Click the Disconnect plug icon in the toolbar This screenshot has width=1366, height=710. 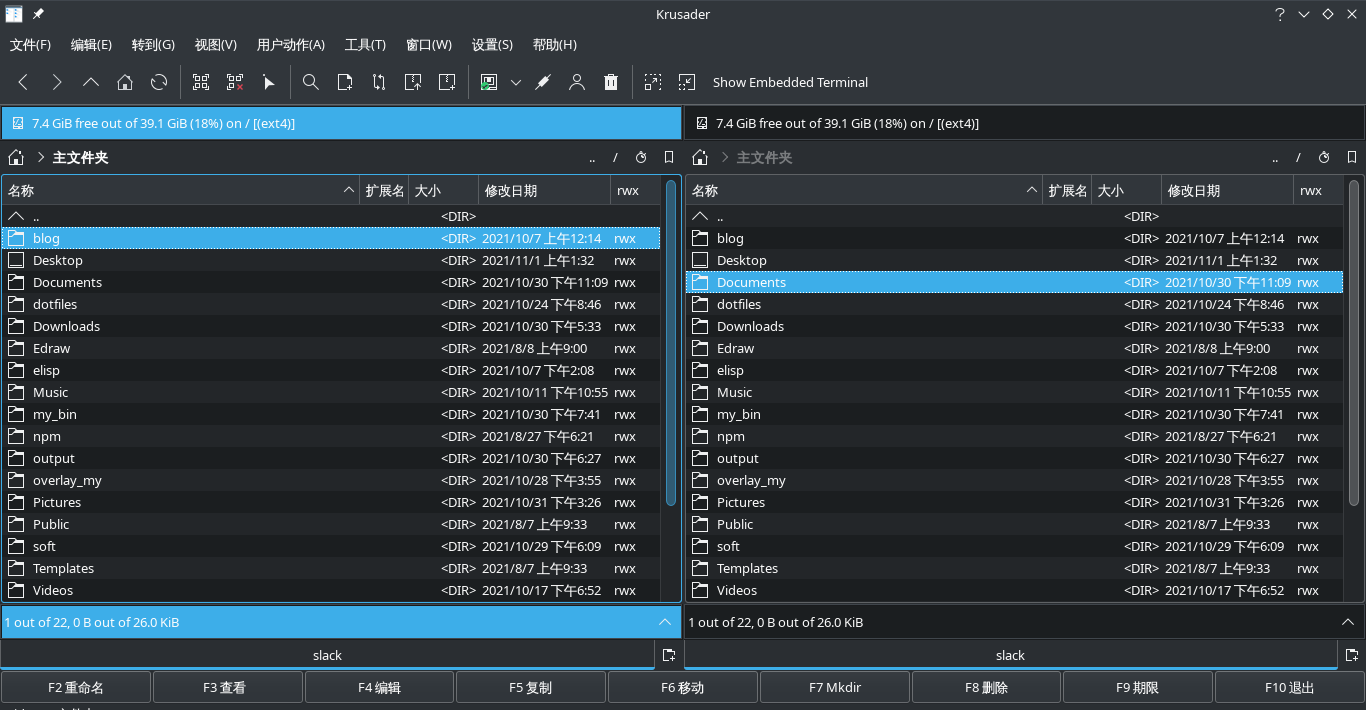click(543, 83)
